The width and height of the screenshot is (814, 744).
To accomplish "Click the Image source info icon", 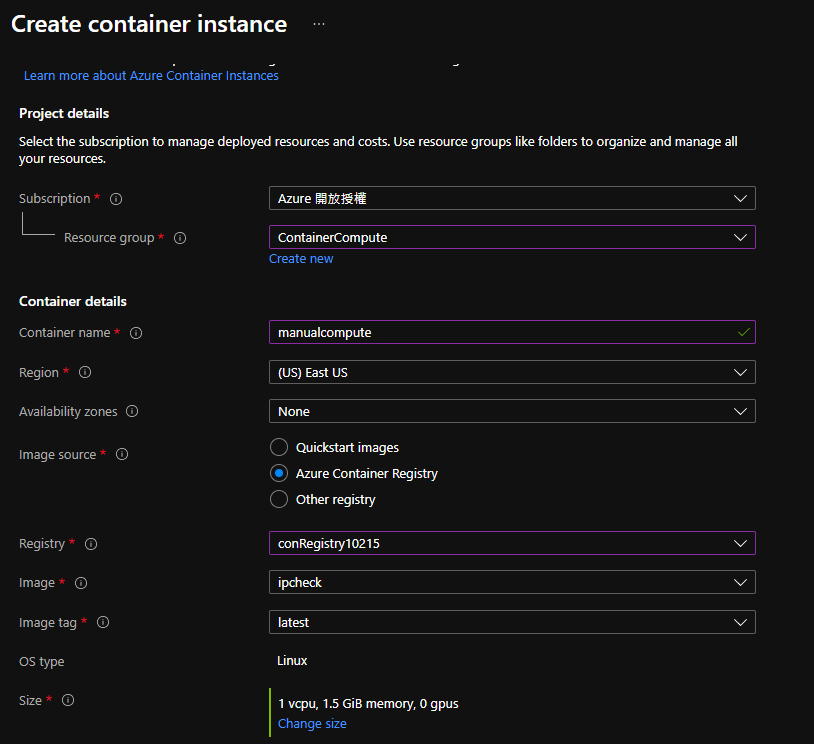I will (122, 455).
